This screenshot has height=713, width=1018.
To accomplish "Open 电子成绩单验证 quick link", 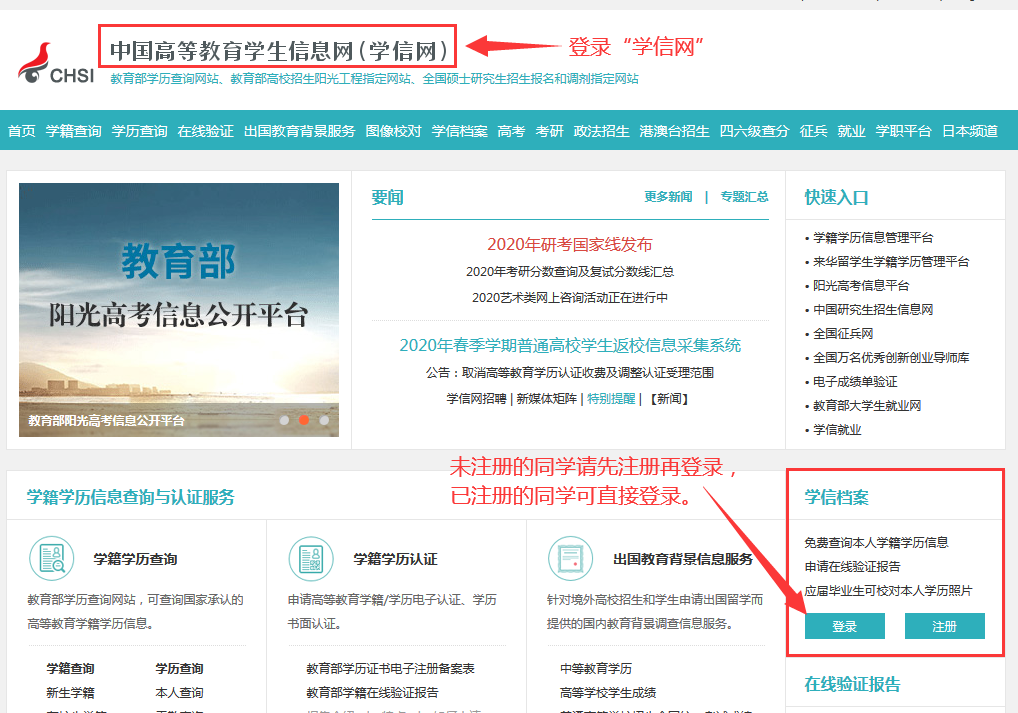I will [855, 382].
